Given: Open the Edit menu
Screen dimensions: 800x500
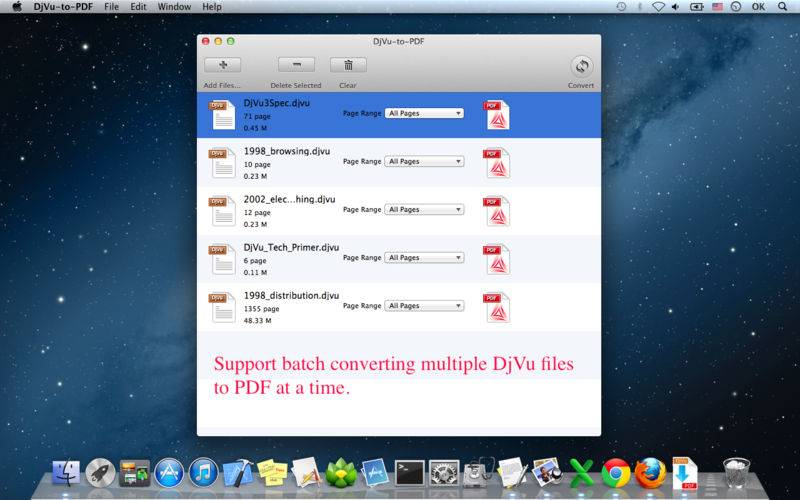Looking at the screenshot, I should [138, 7].
